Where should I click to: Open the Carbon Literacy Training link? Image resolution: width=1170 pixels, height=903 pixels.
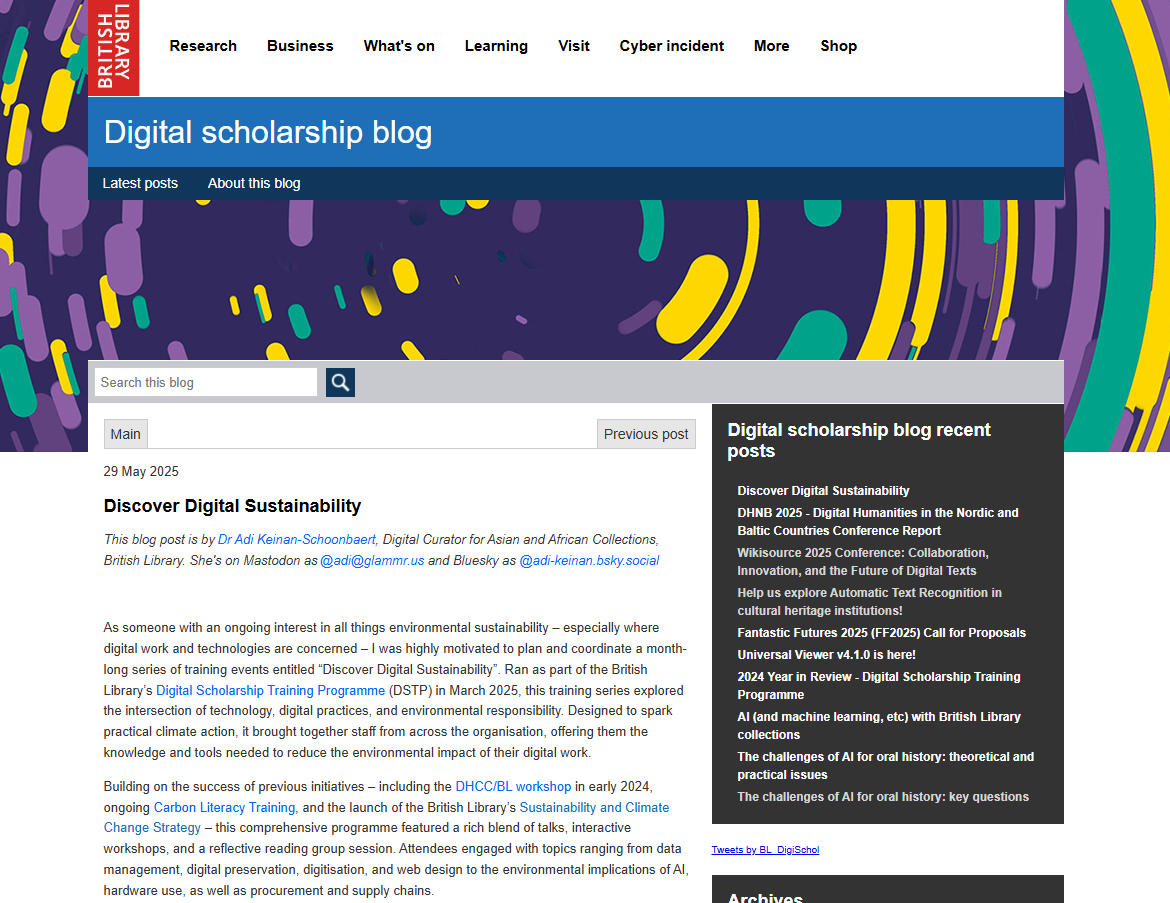pos(224,807)
